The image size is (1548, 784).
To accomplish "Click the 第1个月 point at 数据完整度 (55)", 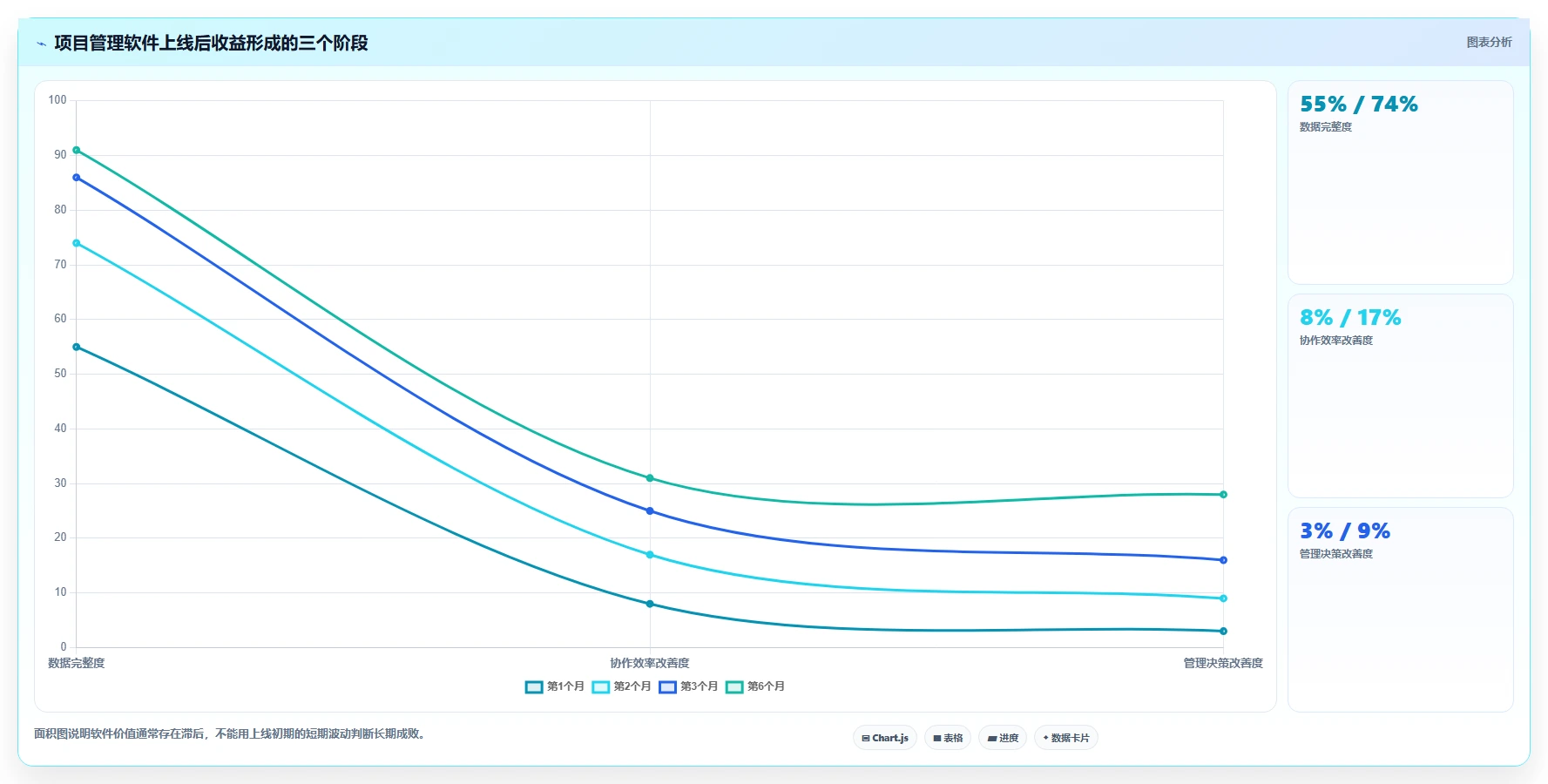I will coord(77,348).
